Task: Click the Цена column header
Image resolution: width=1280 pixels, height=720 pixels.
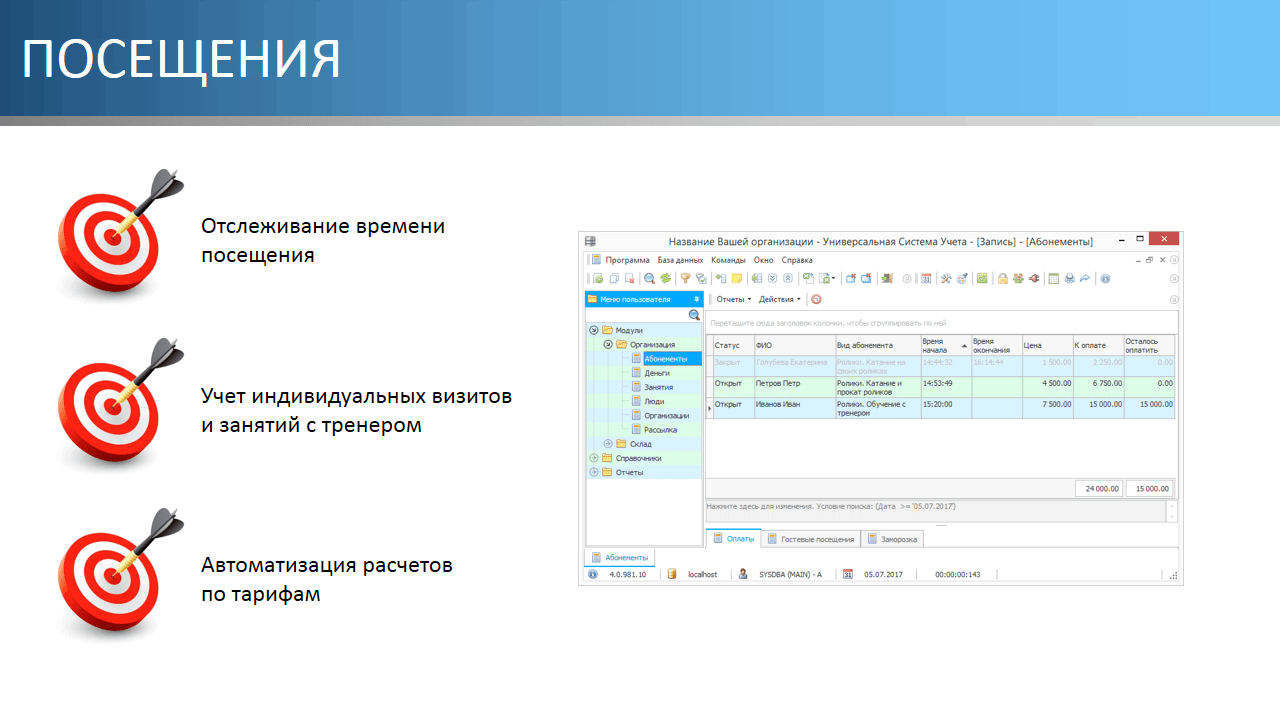Action: 1047,345
